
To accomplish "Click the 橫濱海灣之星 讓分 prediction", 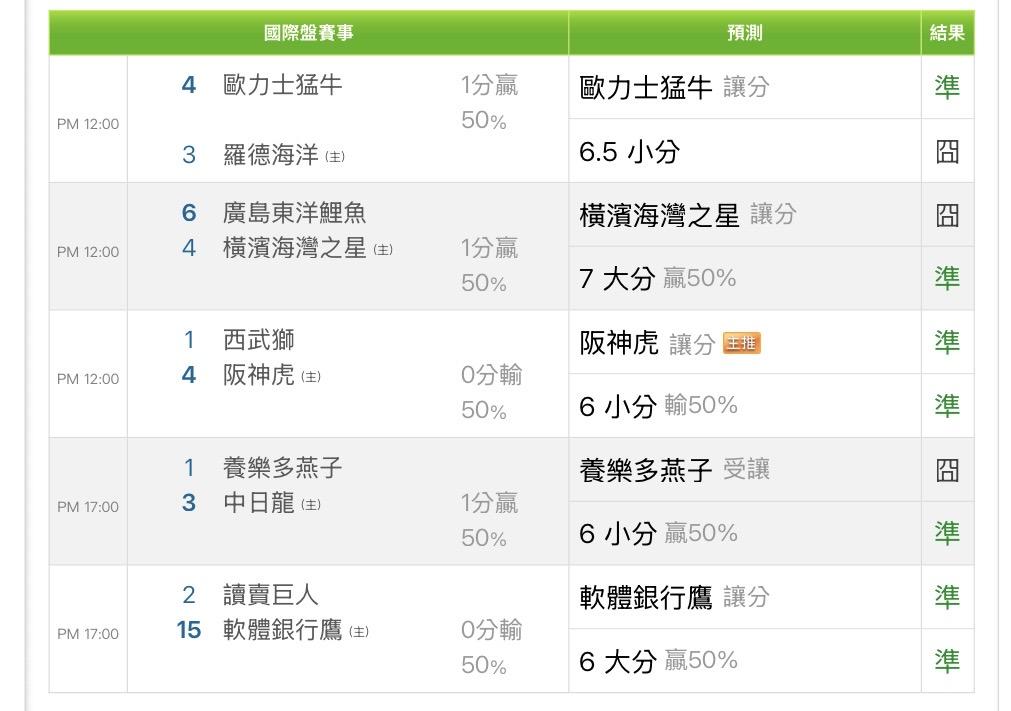I will 687,215.
